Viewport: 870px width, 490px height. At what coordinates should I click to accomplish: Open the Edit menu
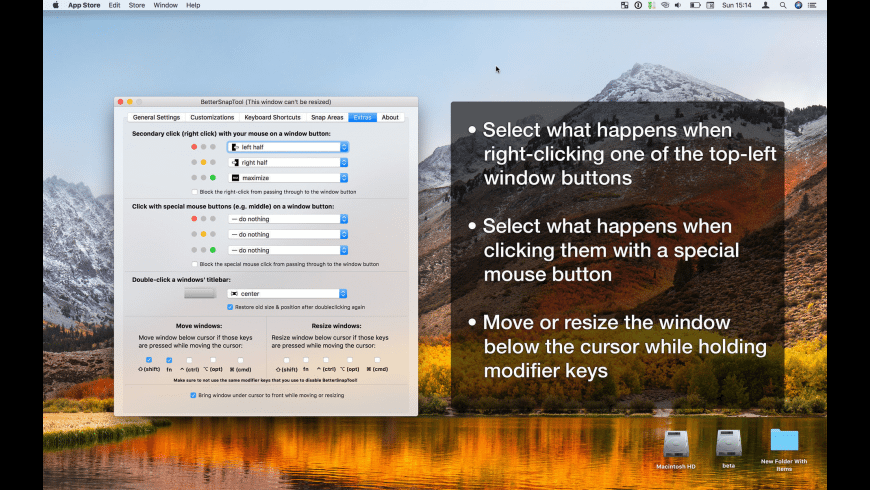114,5
